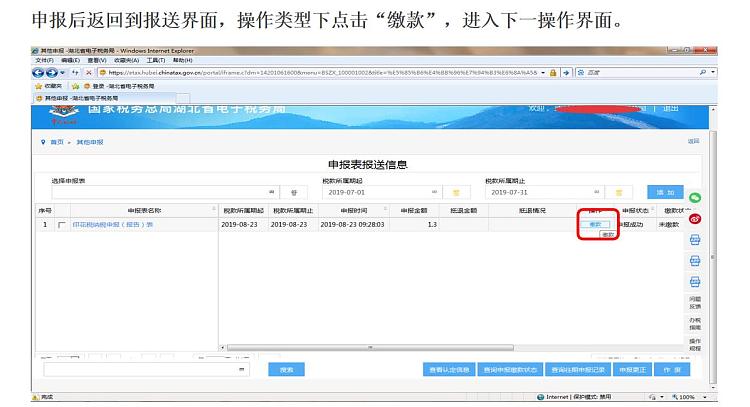The width and height of the screenshot is (750, 407).
Task: Click the page vertical scrollbar
Action: 713,257
